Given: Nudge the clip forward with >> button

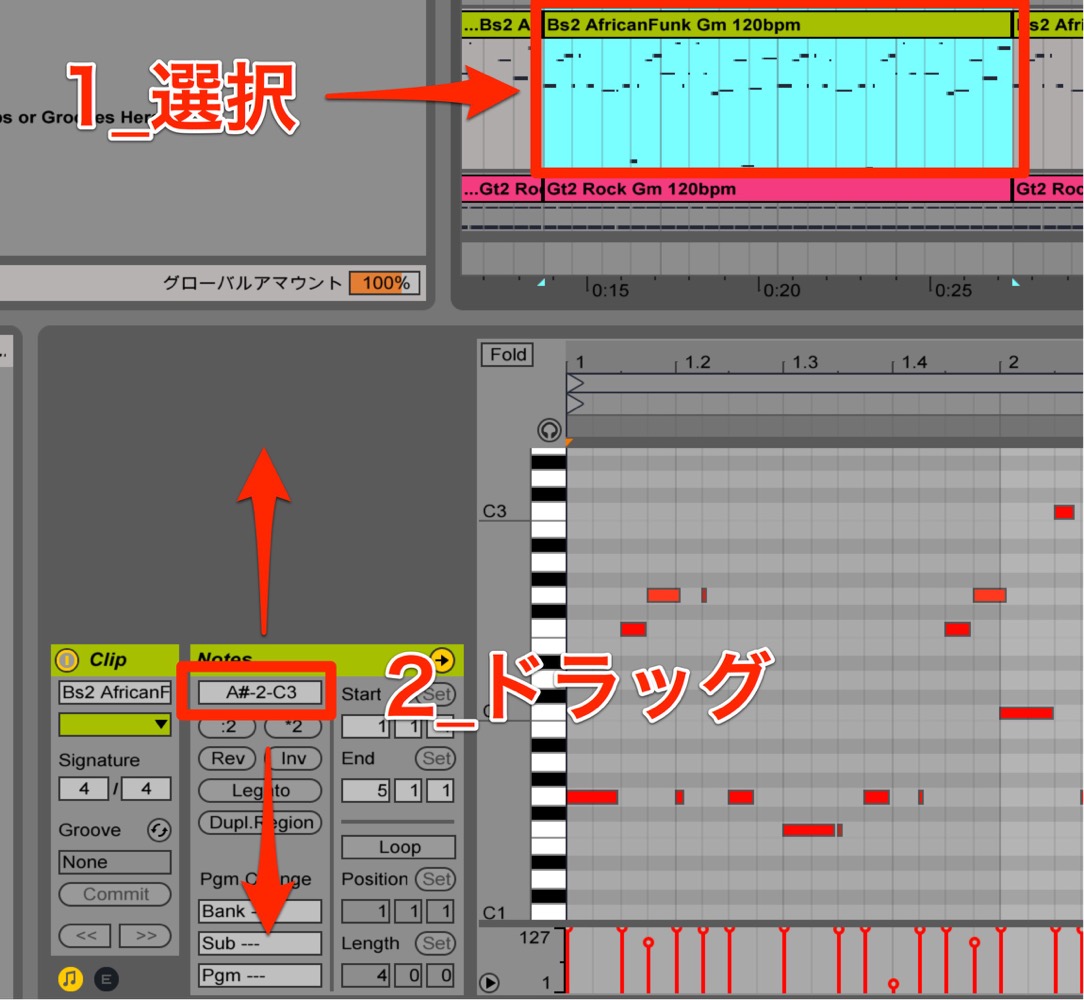Looking at the screenshot, I should point(145,936).
